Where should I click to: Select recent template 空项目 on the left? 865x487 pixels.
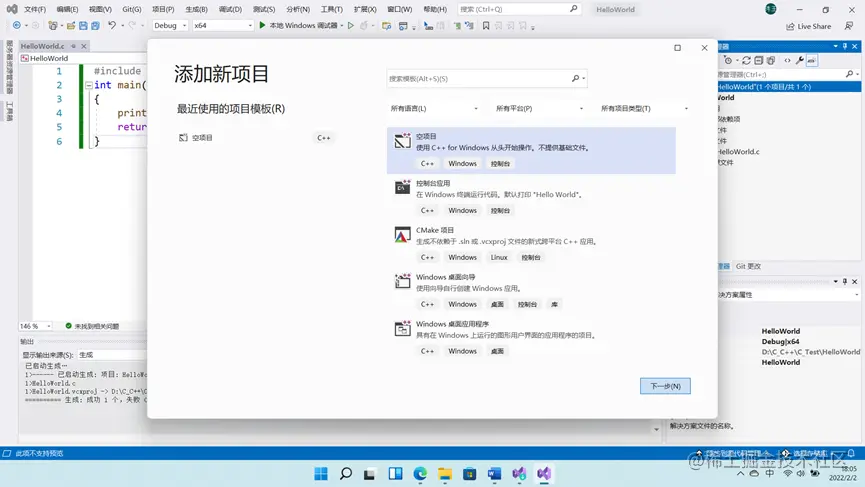[x=255, y=138]
